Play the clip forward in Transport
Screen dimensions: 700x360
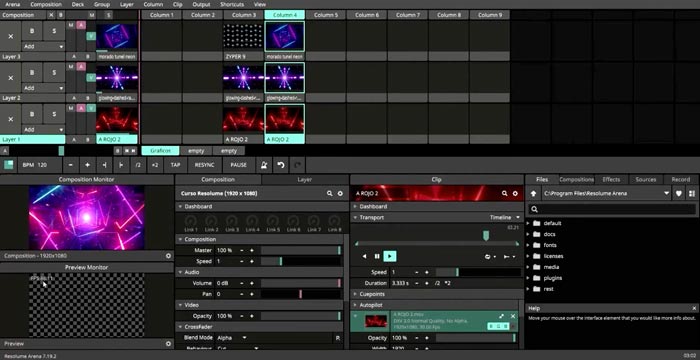coord(390,256)
